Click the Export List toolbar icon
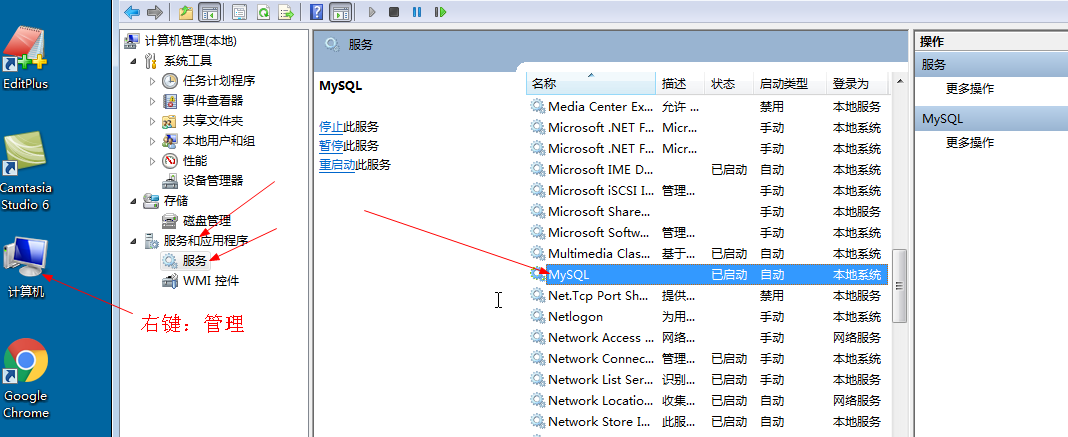This screenshot has width=1068, height=437. pyautogui.click(x=287, y=12)
